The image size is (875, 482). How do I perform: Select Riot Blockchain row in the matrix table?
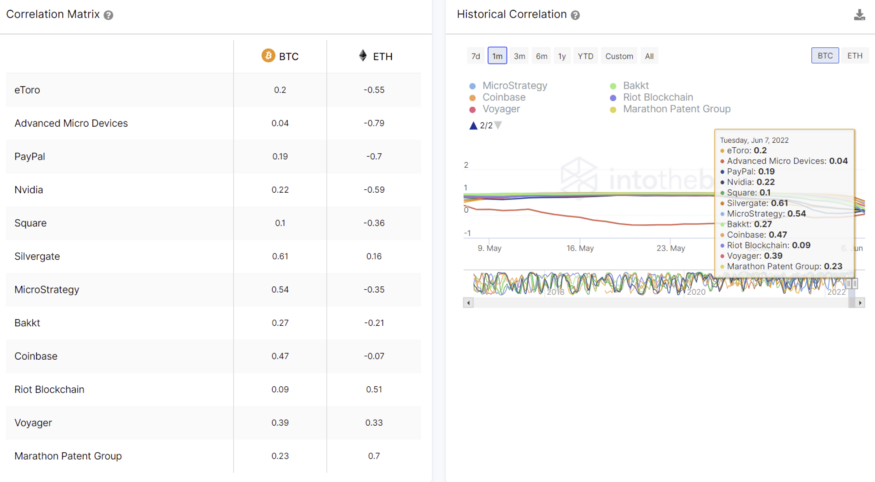(213, 389)
